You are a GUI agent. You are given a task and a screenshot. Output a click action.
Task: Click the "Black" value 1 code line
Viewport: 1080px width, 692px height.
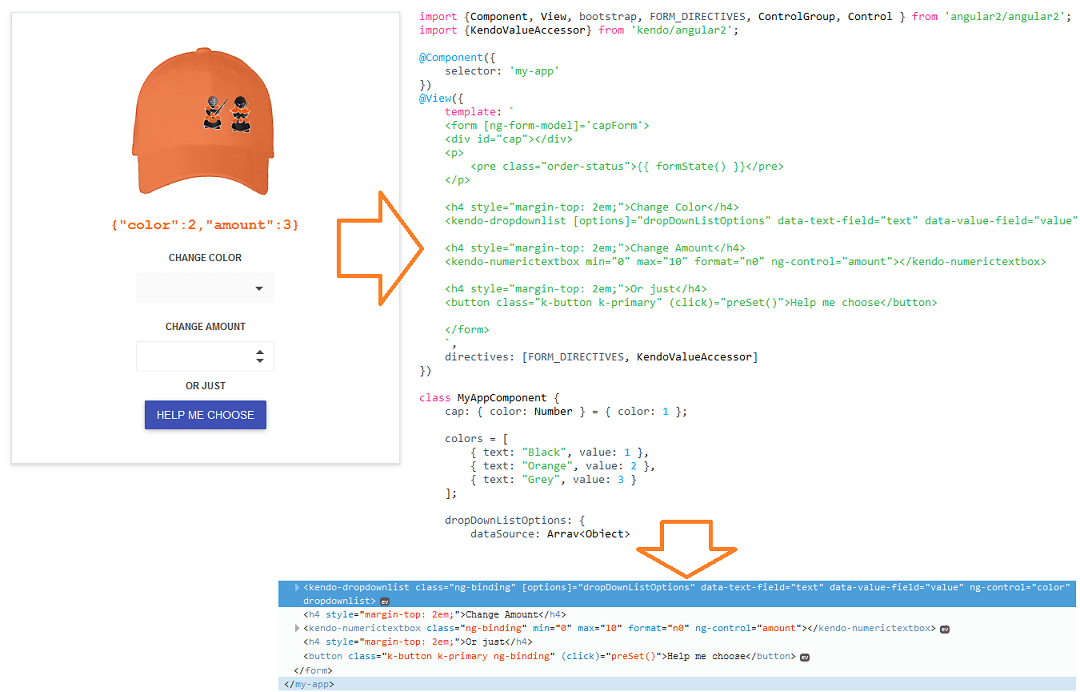(560, 452)
